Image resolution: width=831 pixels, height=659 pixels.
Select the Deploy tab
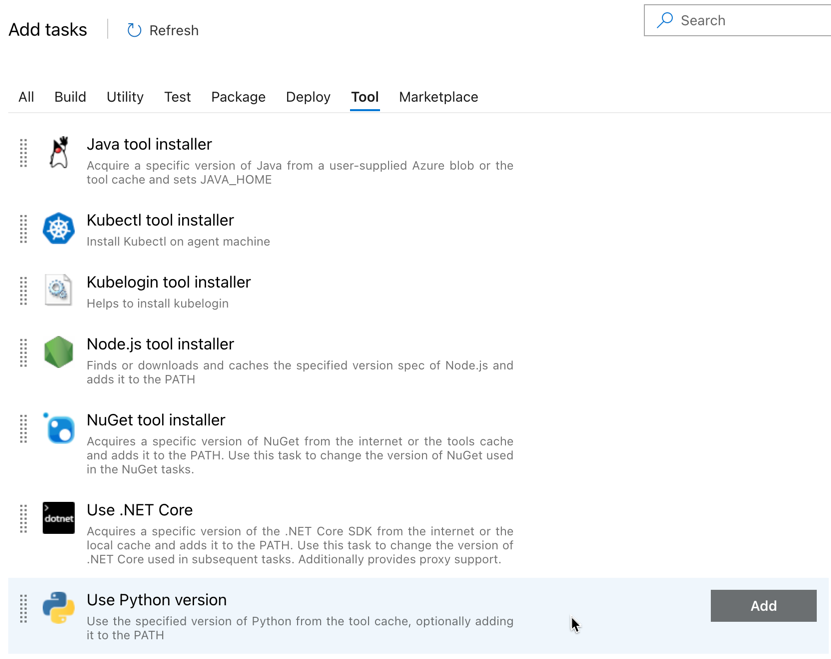pos(307,97)
